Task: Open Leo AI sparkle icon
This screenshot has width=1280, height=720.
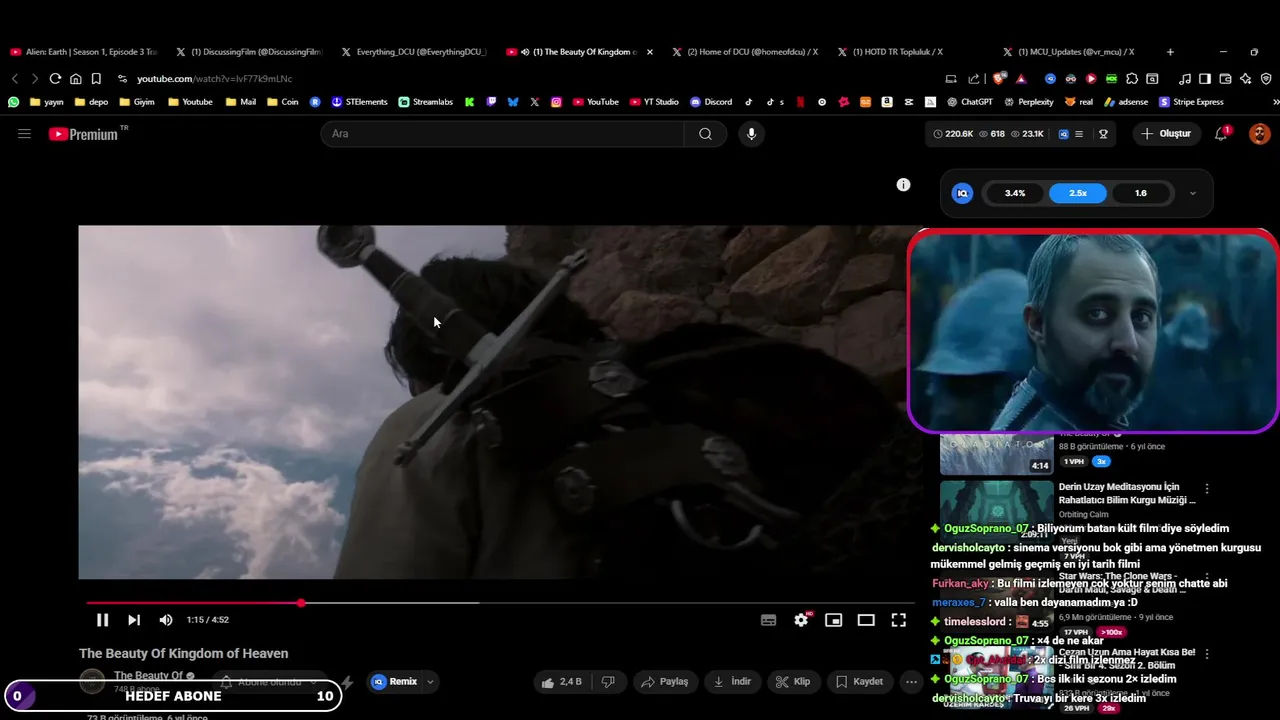Action: point(1246,79)
